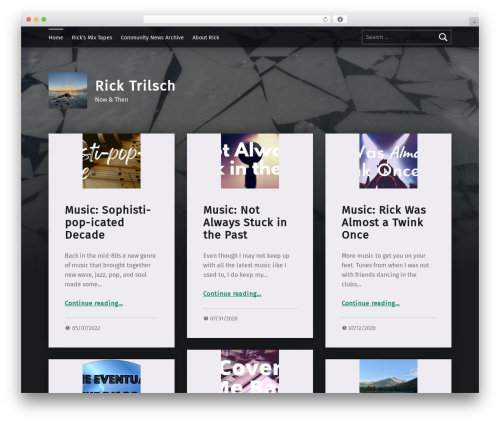The image size is (500, 423).
Task: Click the sunset site logo image
Action: [x=68, y=90]
